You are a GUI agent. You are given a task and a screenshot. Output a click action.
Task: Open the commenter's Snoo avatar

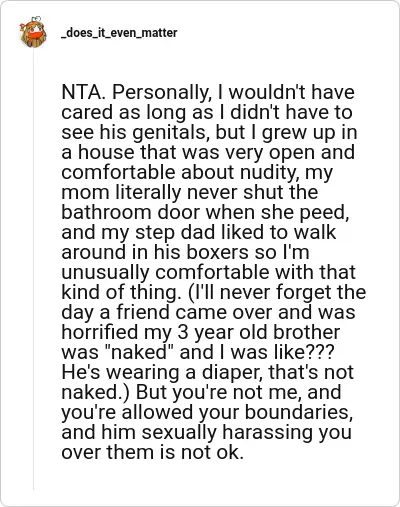click(x=33, y=32)
